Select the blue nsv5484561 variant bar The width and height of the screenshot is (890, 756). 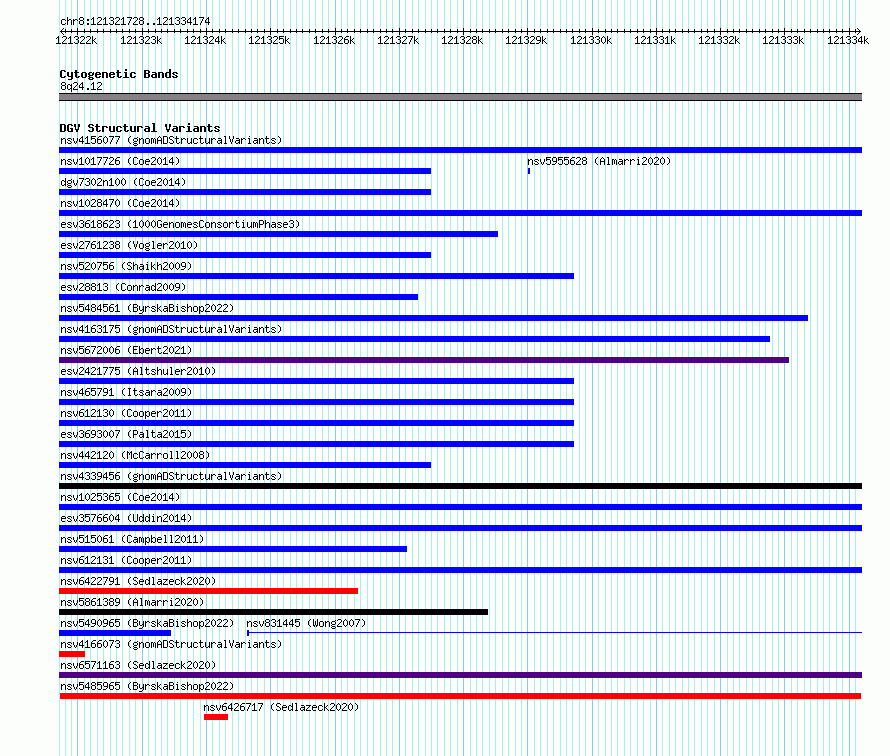(433, 318)
